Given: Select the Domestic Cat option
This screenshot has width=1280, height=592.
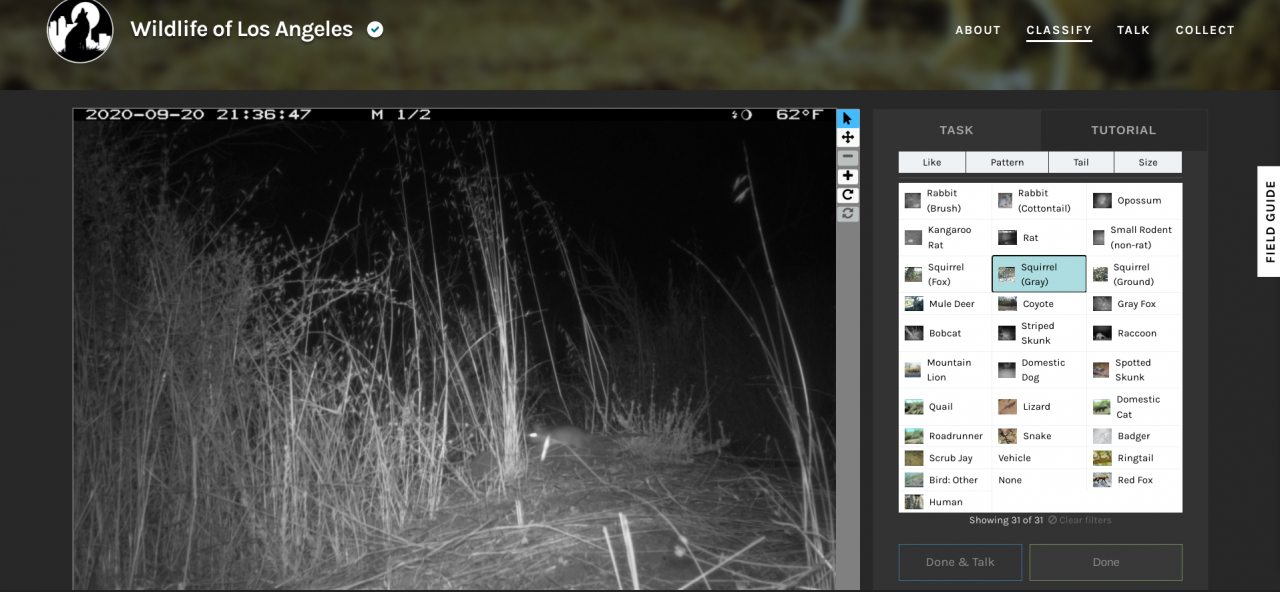Looking at the screenshot, I should (x=1134, y=407).
